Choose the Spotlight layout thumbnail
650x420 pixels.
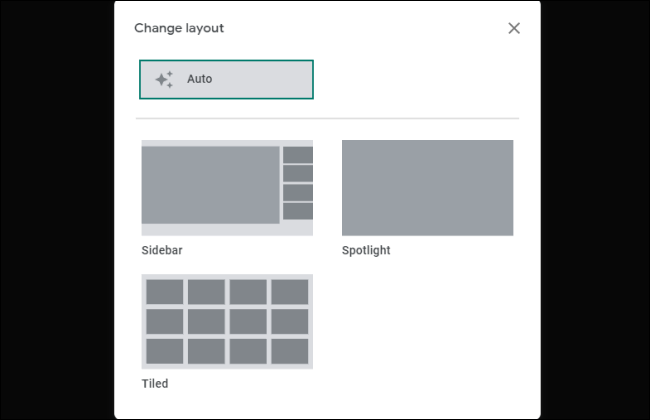[x=427, y=188]
